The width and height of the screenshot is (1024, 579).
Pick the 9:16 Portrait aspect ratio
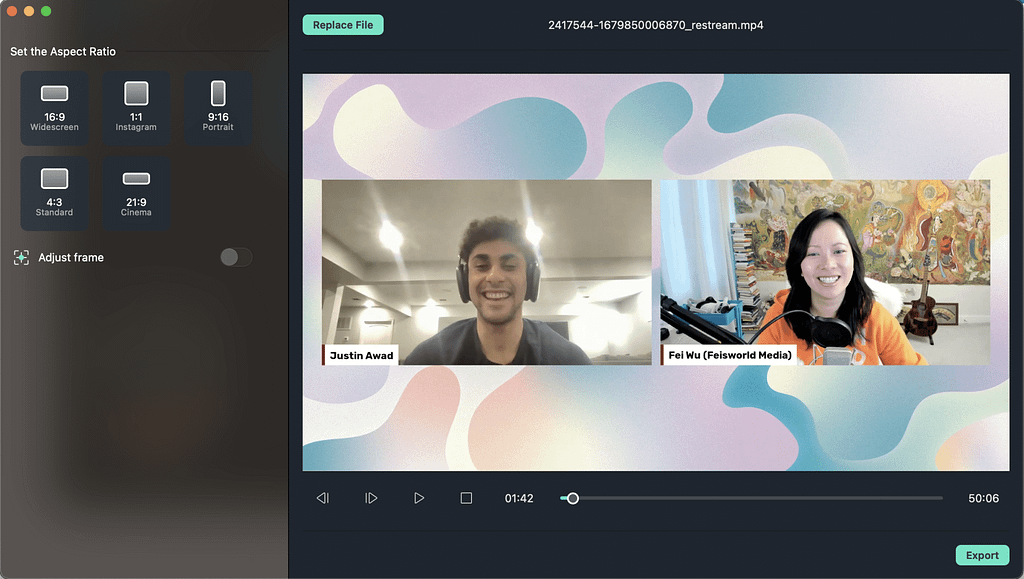coord(218,108)
